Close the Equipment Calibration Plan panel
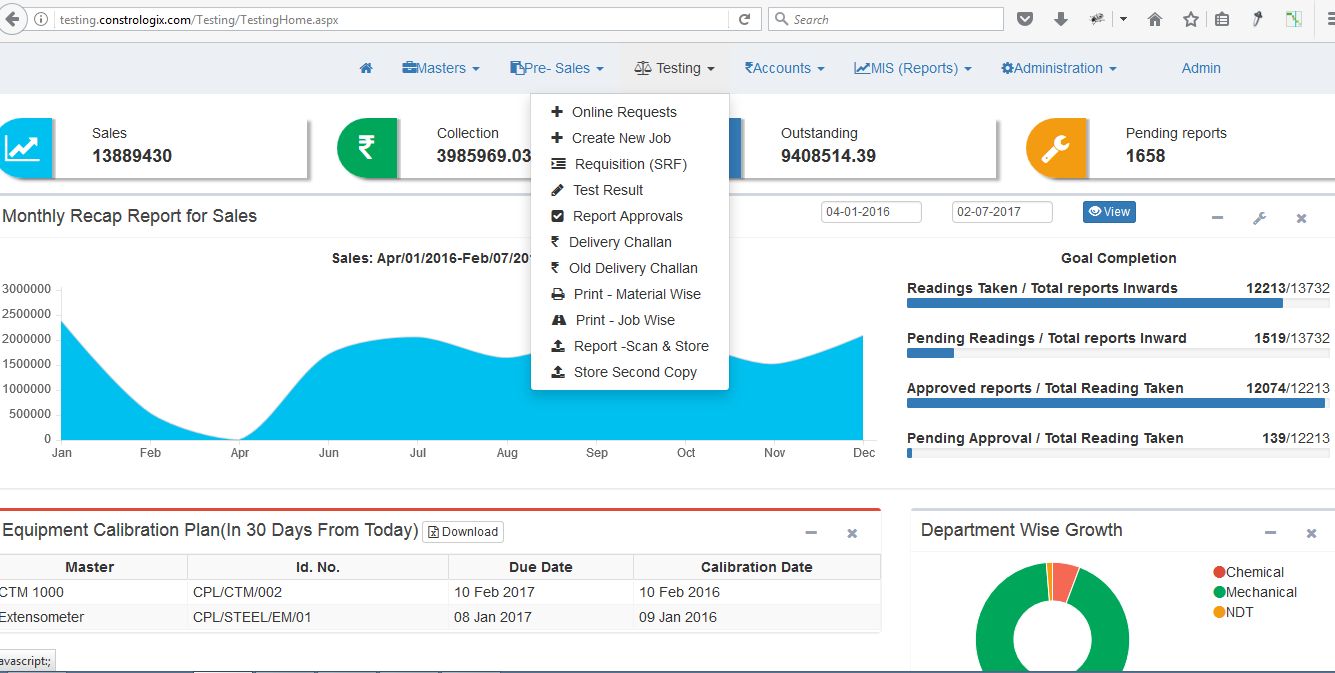The width and height of the screenshot is (1335, 673). 852,534
